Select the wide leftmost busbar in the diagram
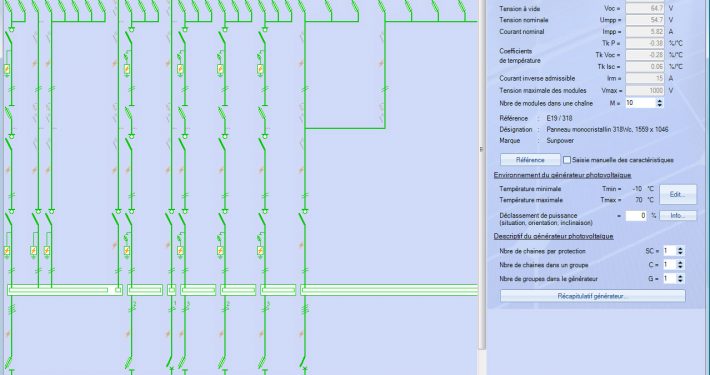The image size is (710, 375). 65,290
